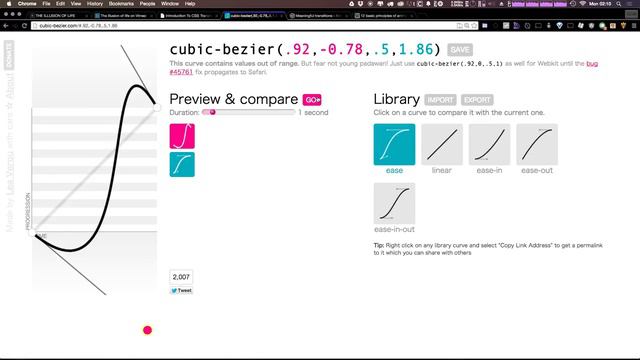Image resolution: width=640 pixels, height=360 pixels.
Task: Click the browser back arrow
Action: 6,26
